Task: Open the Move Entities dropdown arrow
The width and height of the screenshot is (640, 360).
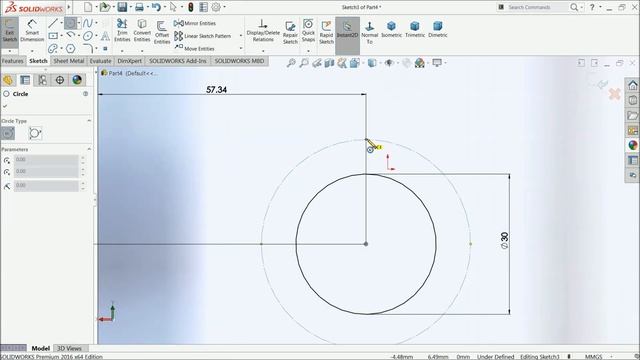Action: pyautogui.click(x=240, y=49)
